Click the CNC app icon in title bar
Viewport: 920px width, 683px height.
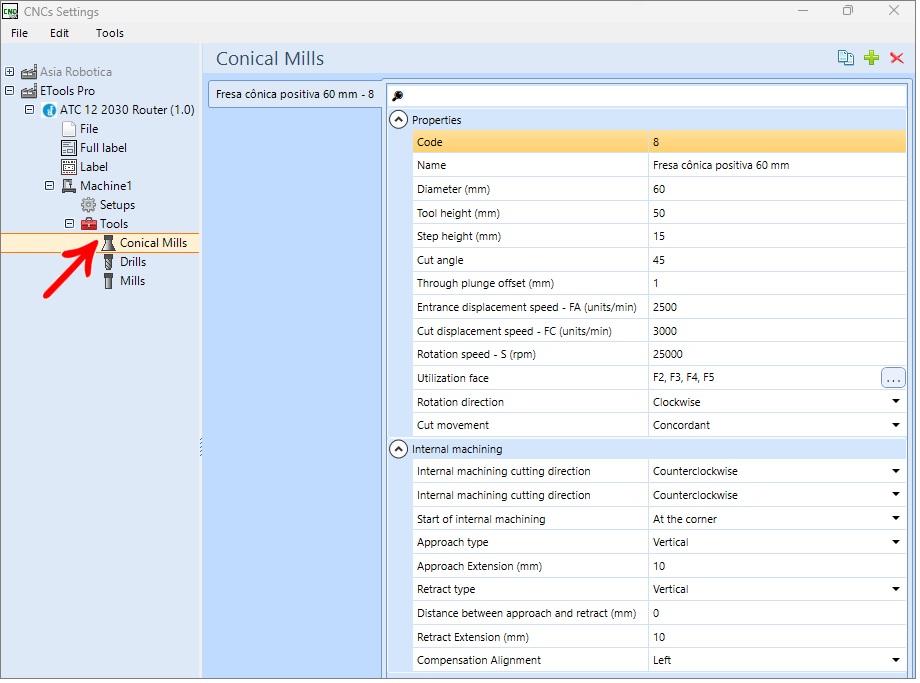(x=10, y=11)
